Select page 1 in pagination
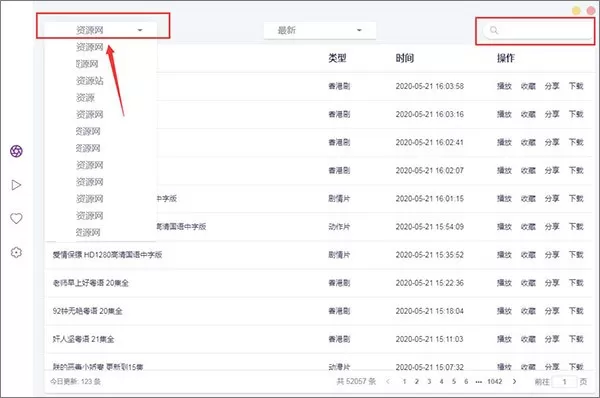This screenshot has height=398, width=600. coord(404,382)
